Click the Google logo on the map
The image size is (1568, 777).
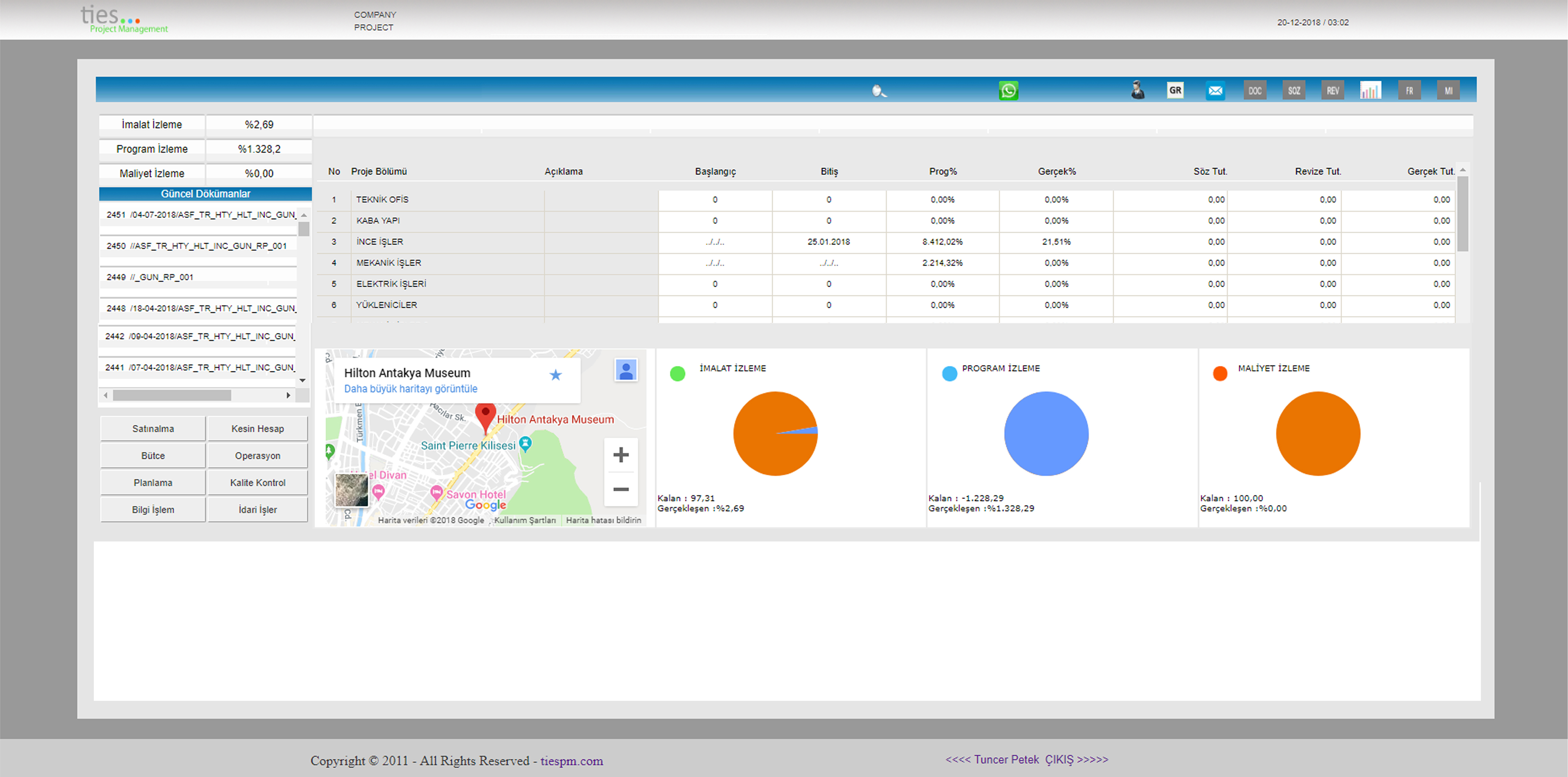[486, 505]
